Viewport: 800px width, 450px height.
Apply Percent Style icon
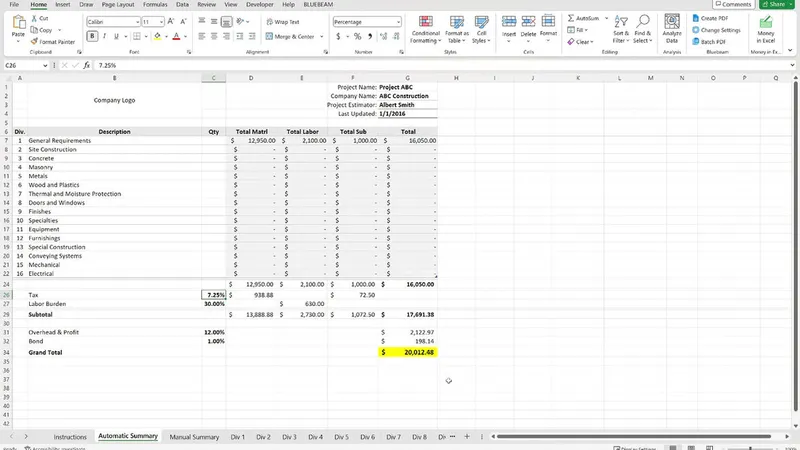tap(357, 36)
